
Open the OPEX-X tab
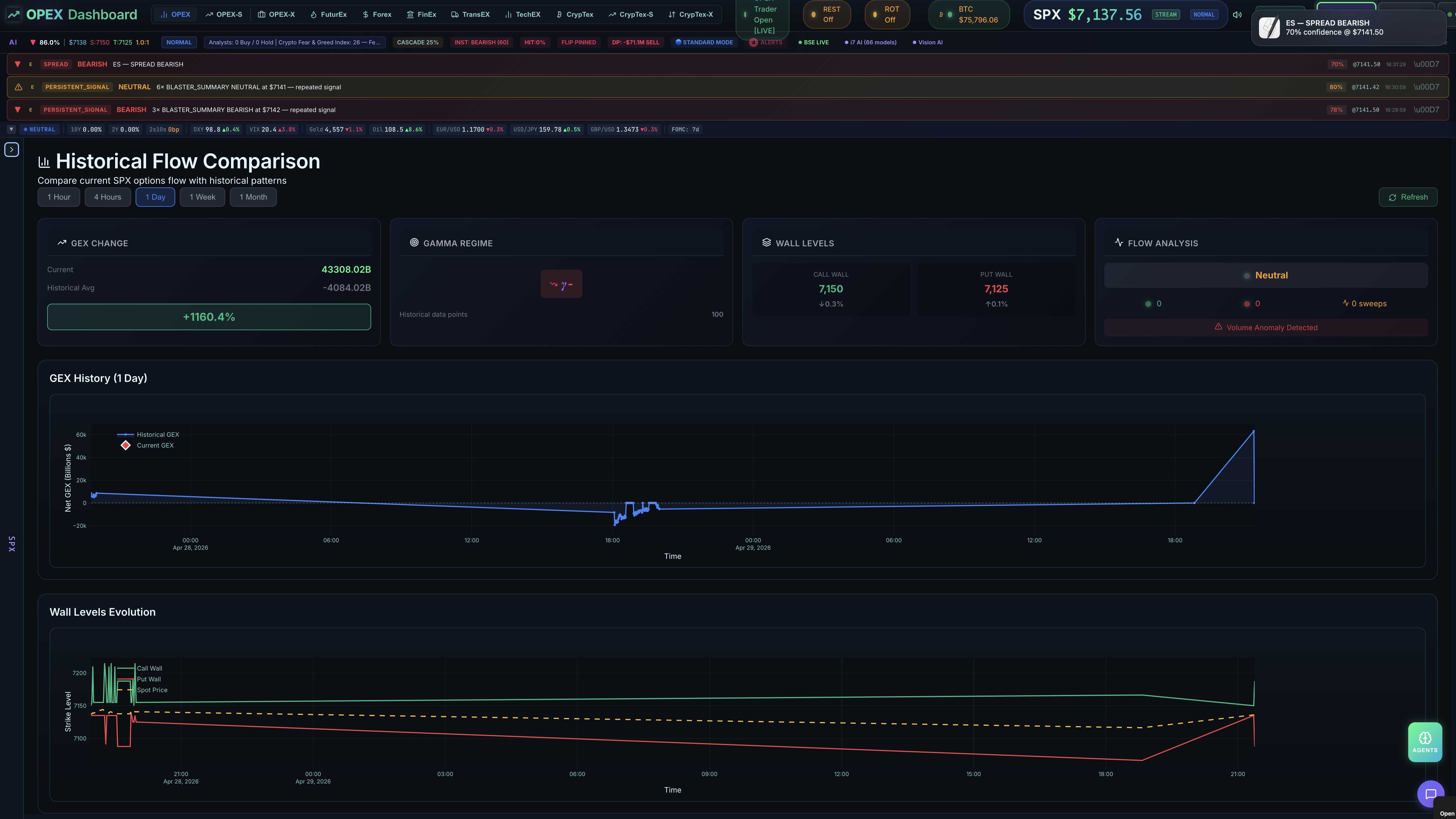[276, 15]
